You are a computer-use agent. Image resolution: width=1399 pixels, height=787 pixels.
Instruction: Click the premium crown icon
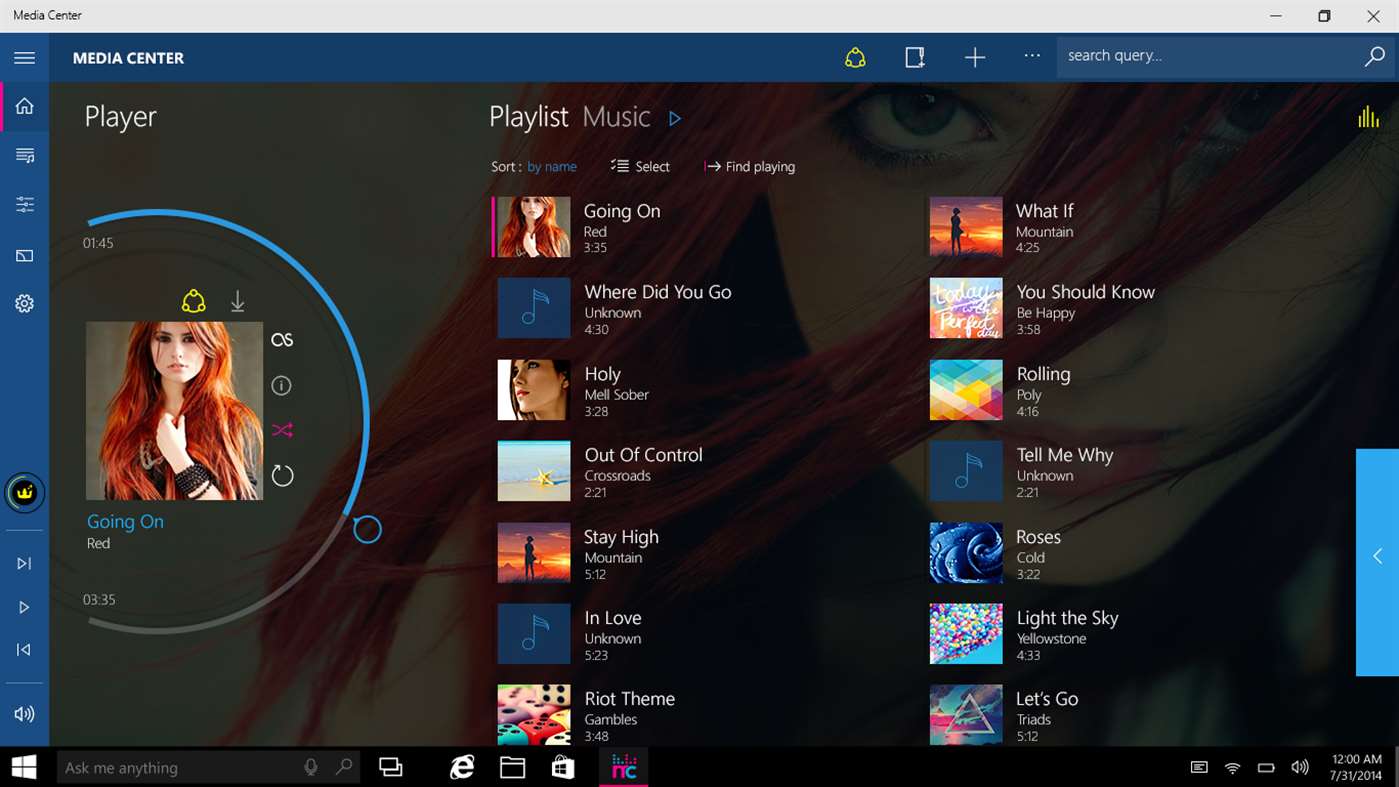click(24, 492)
